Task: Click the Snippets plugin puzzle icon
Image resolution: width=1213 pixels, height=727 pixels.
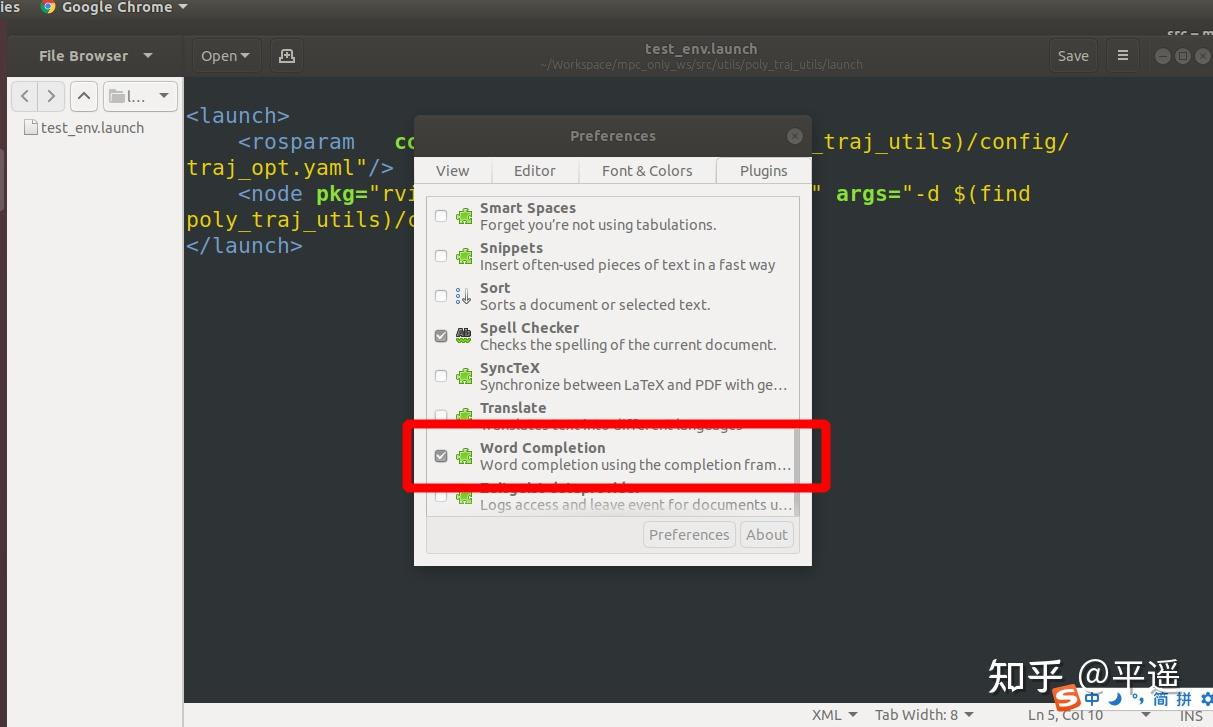Action: (464, 256)
